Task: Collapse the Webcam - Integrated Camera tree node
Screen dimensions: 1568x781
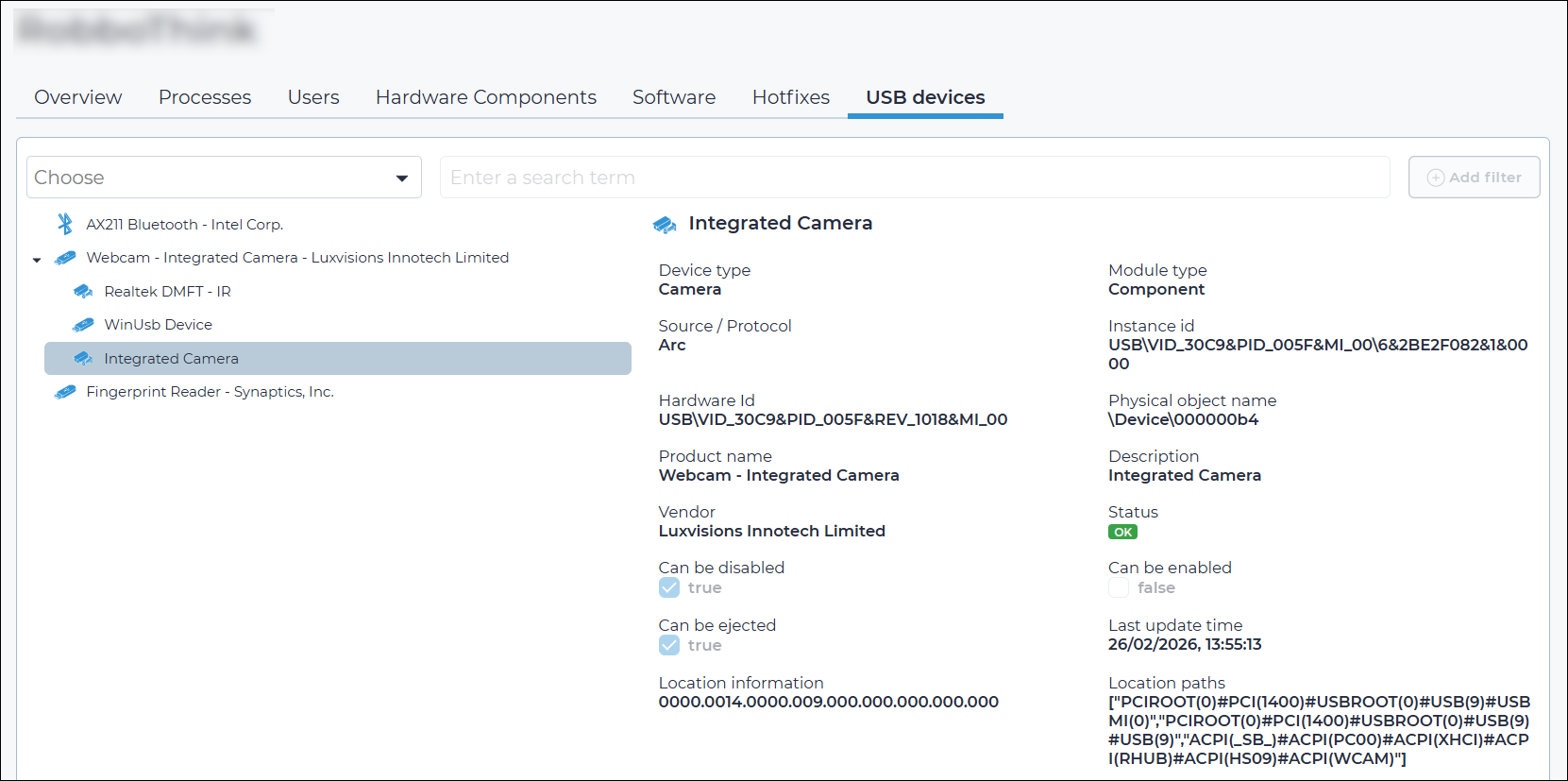Action: coord(37,260)
